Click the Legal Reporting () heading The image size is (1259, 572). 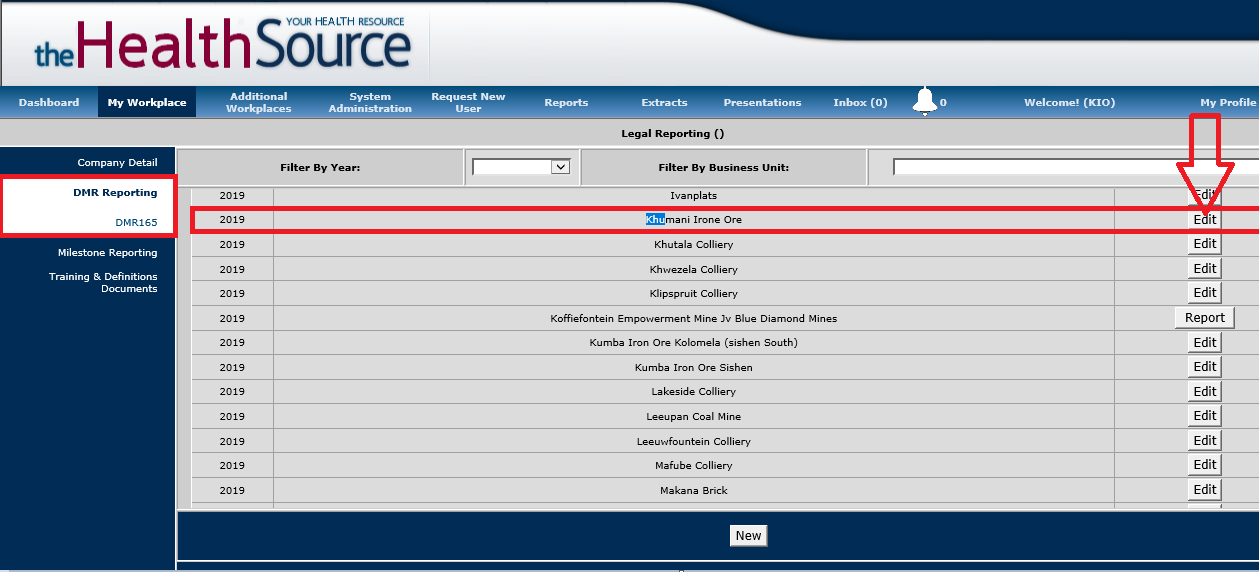(672, 133)
